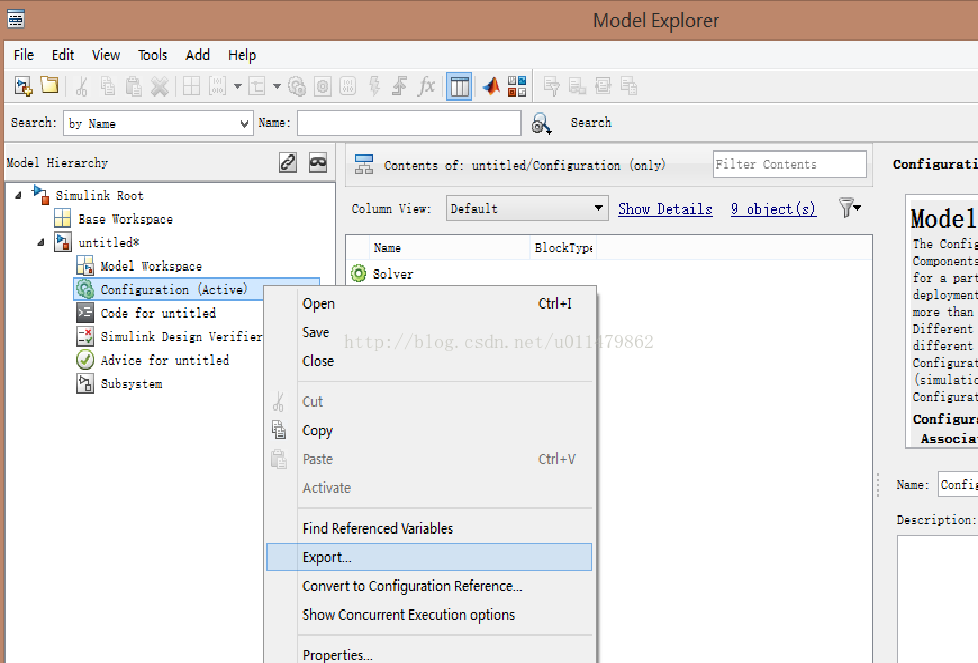978x663 pixels.
Task: Click the Name search input field
Action: [x=409, y=123]
